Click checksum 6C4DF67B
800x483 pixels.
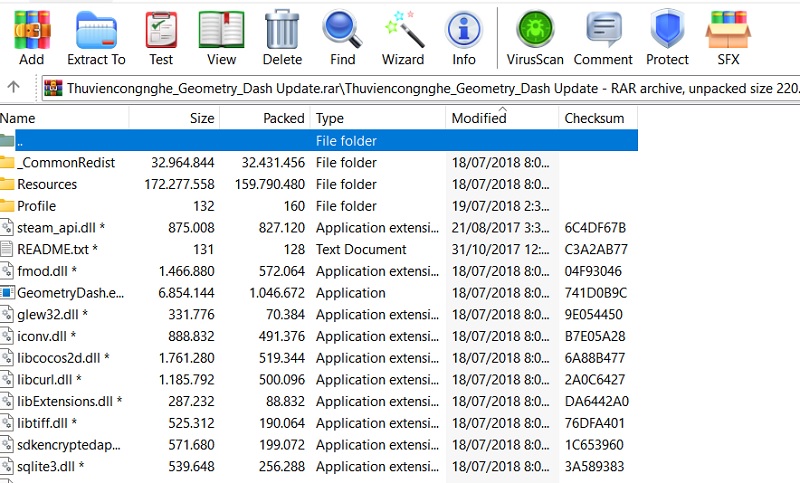coord(595,227)
